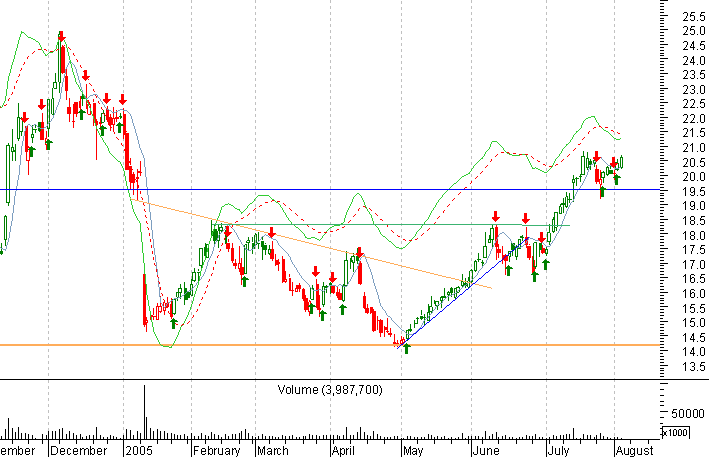Click the 'April' month label
The height and width of the screenshot is (457, 709).
pyautogui.click(x=343, y=451)
